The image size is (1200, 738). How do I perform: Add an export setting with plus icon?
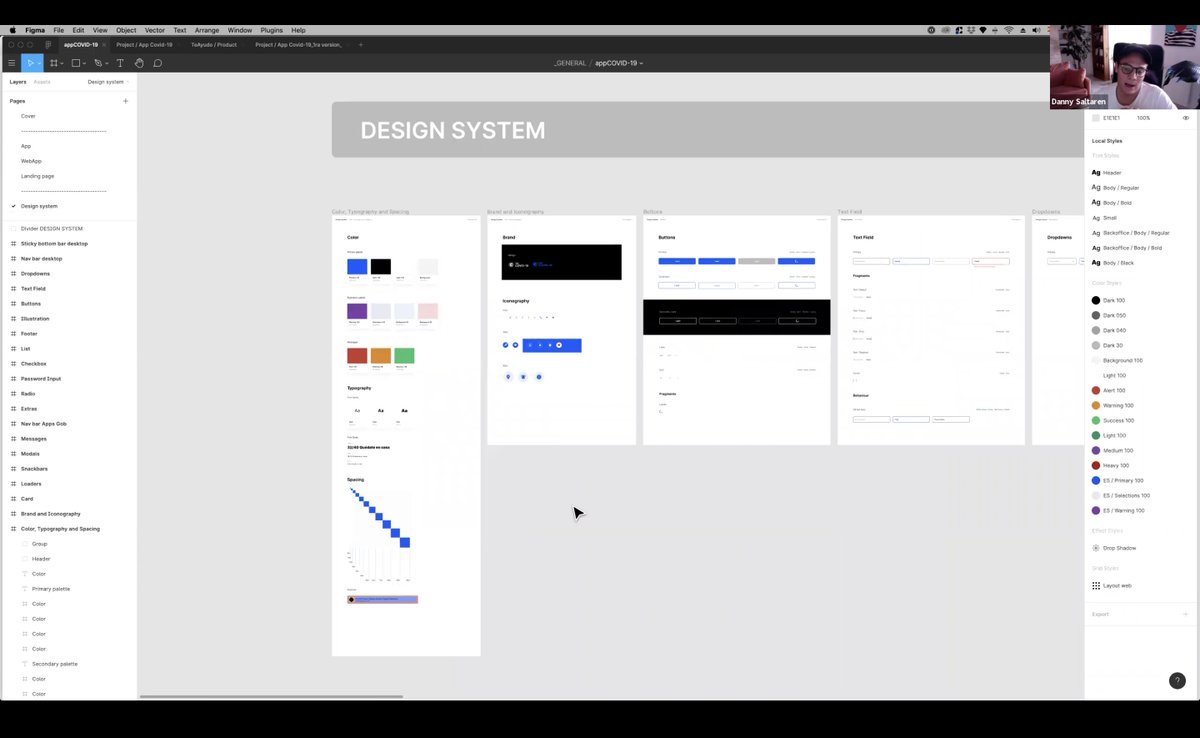pos(1185,614)
